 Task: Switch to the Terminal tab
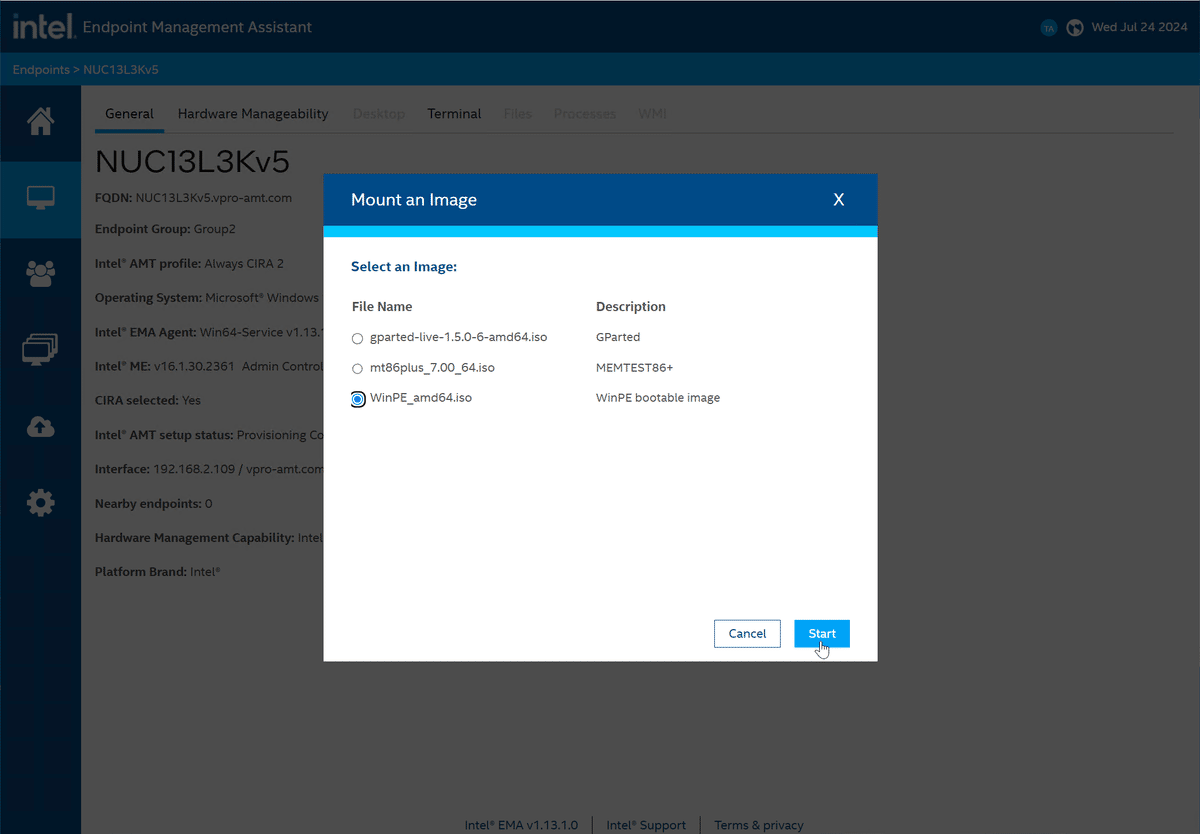pos(454,114)
